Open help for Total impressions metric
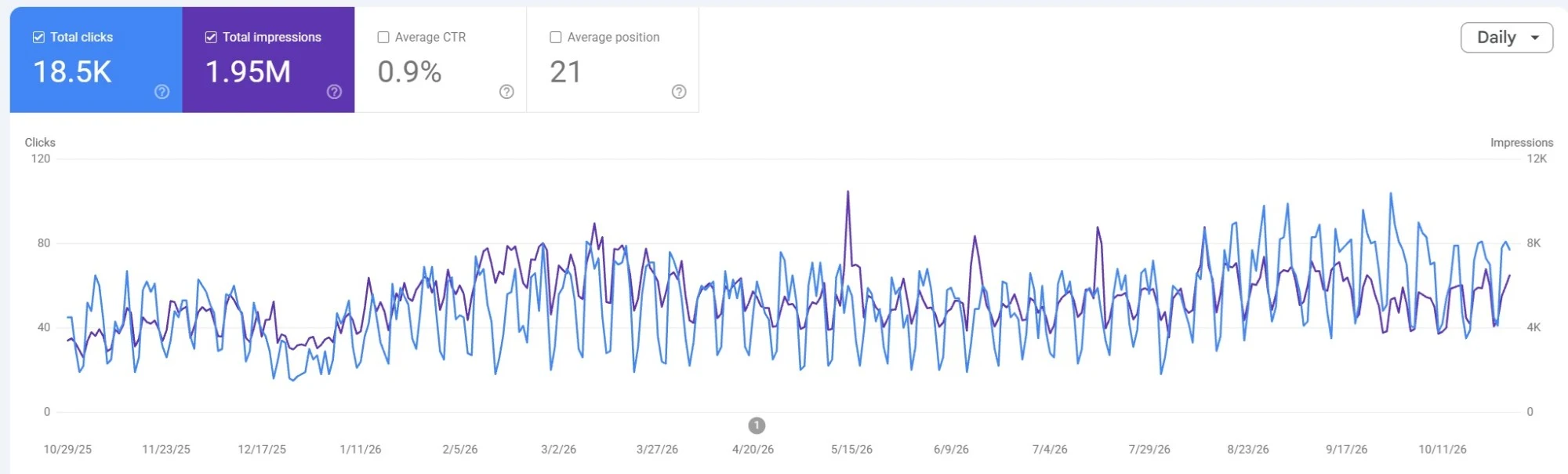The height and width of the screenshot is (474, 1568). click(335, 92)
